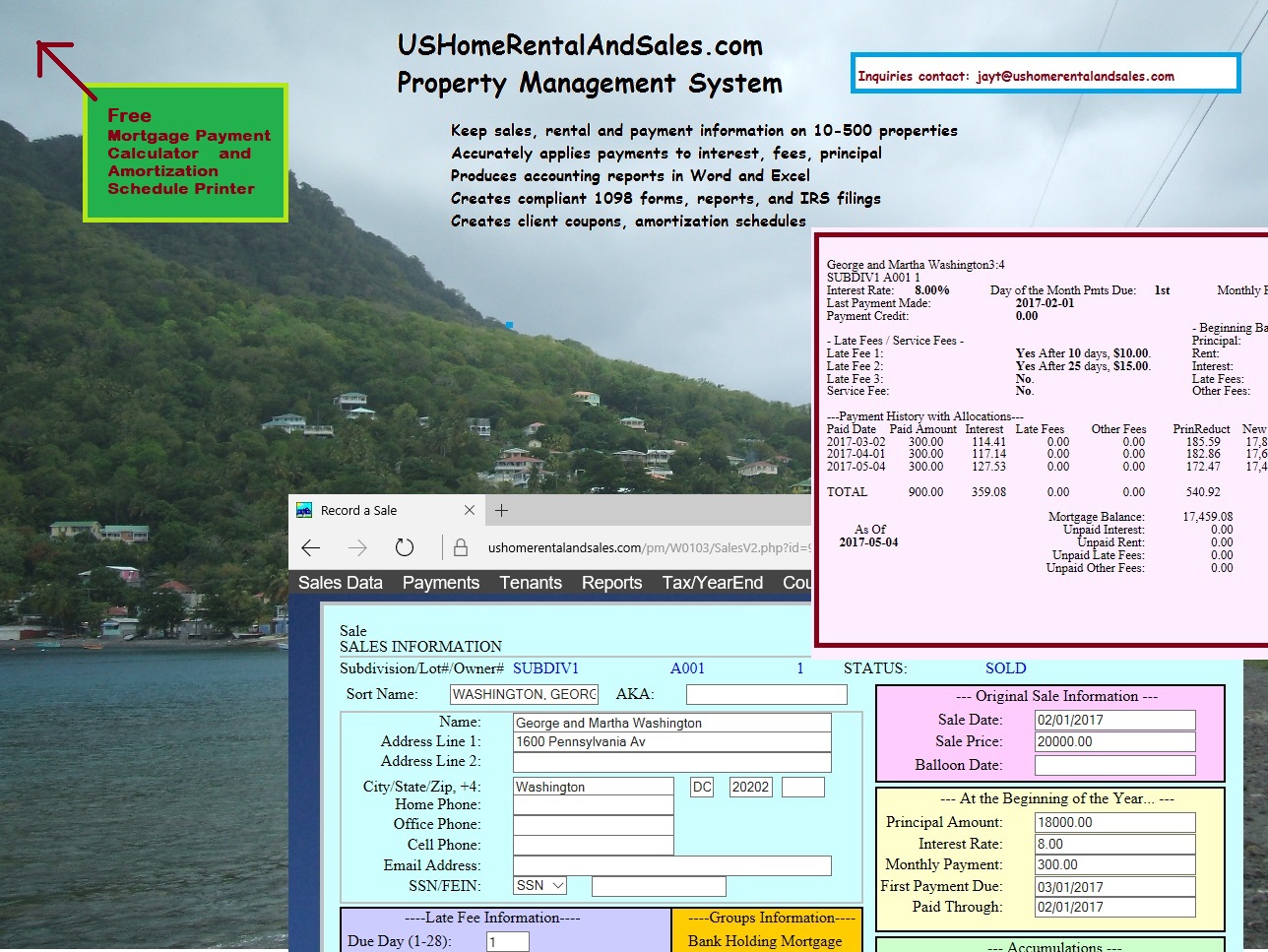Open the Sales Data menu
The width and height of the screenshot is (1268, 952).
click(x=340, y=583)
